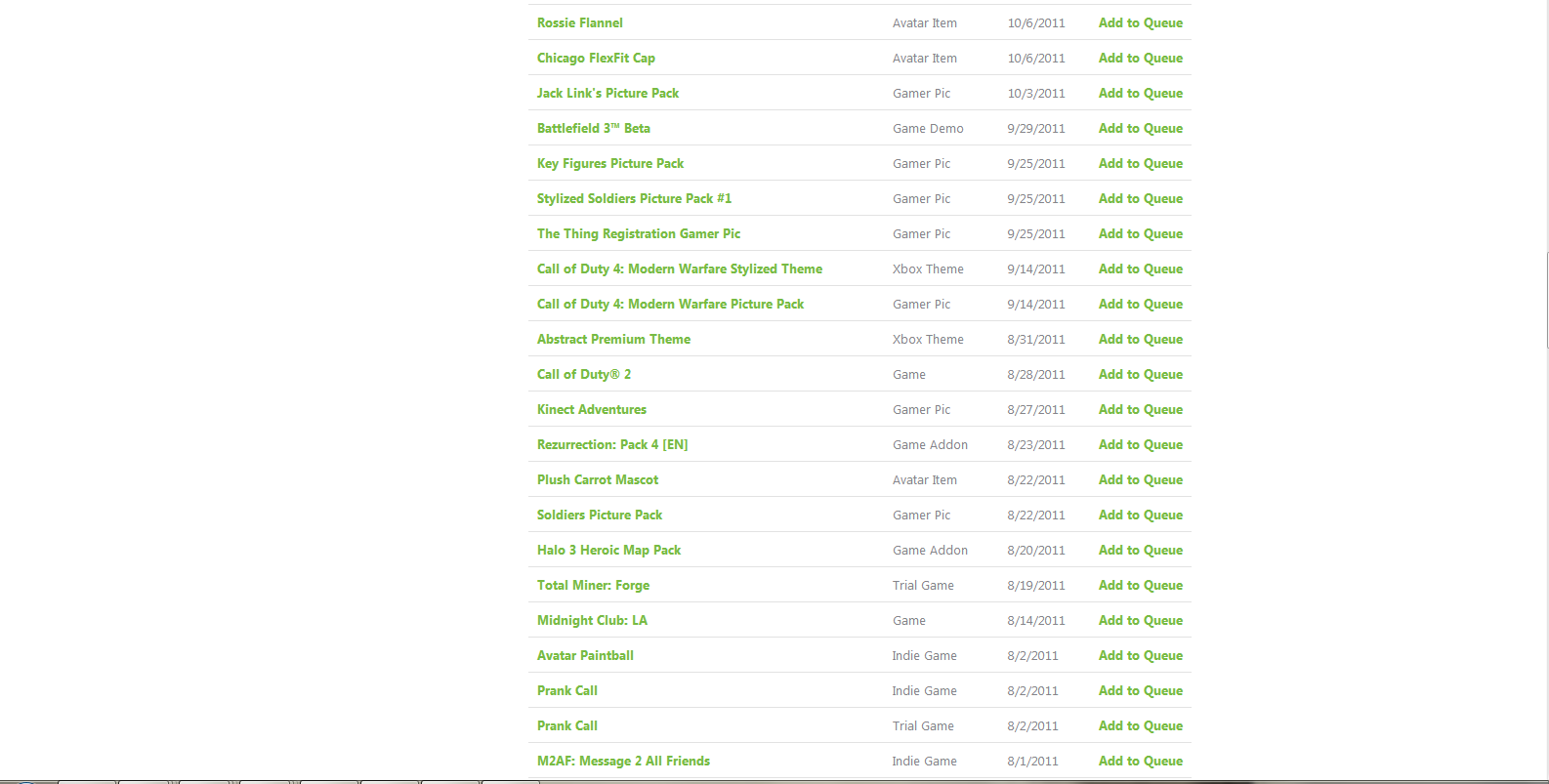Select 'Avatar Item' in Plush Carrot row
This screenshot has height=784, width=1549.
(x=925, y=479)
